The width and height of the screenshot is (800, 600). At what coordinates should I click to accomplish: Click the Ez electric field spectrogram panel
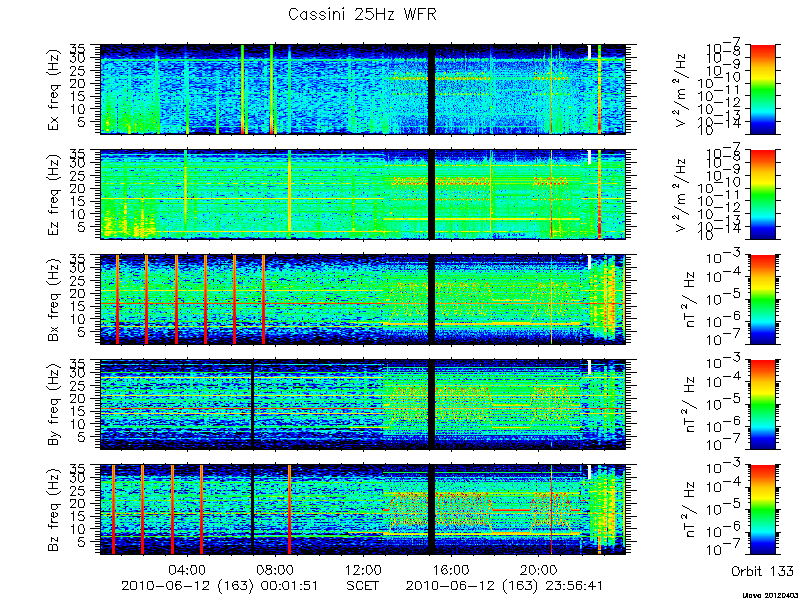pyautogui.click(x=362, y=194)
